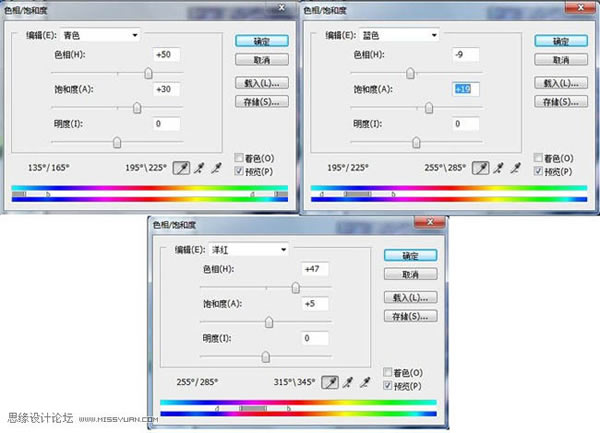600x433 pixels.
Task: Enable 着色 Colorize checkbox in Blue (蓝色) dialog
Action: 538,158
